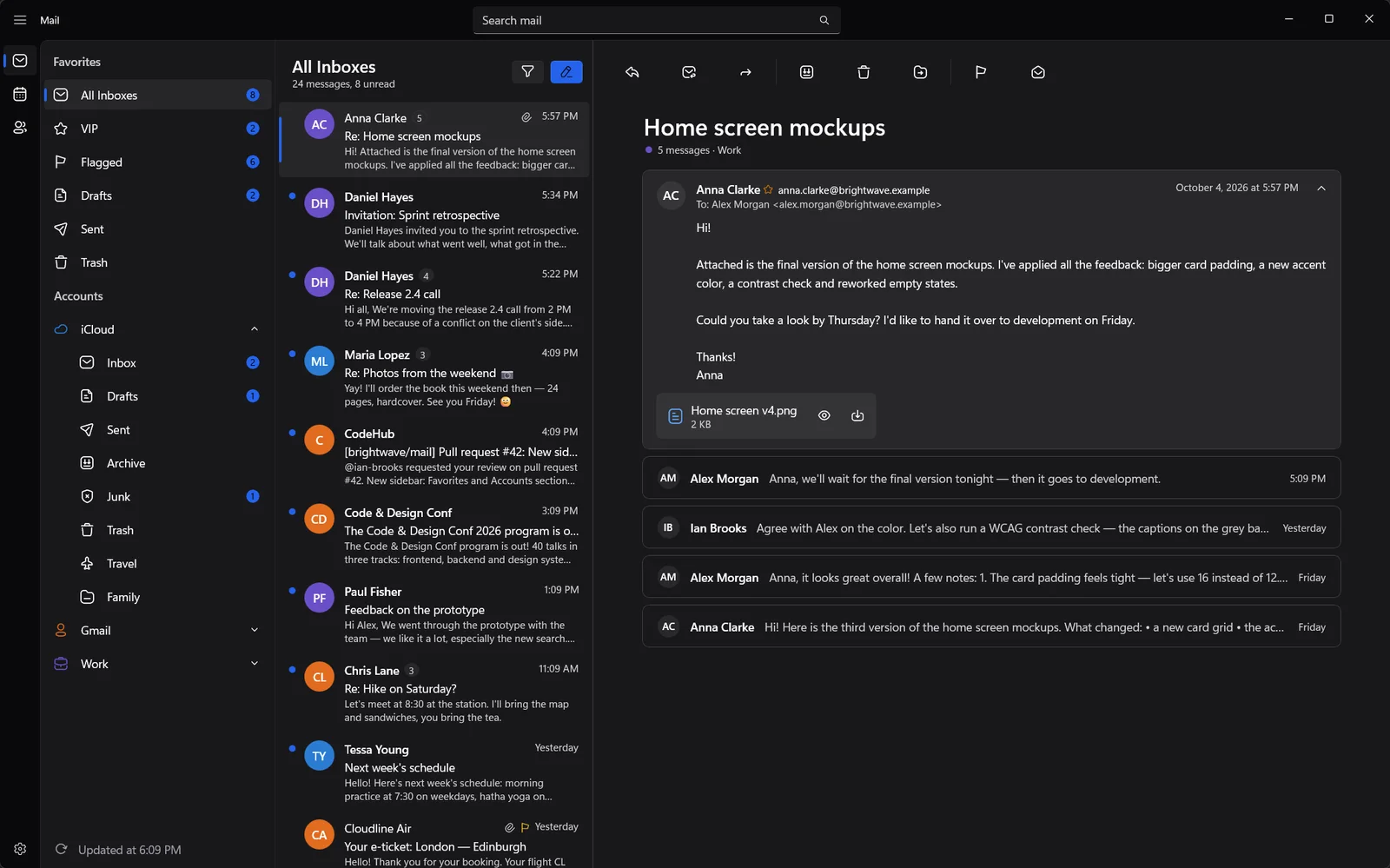Open Daniel Hayes' Sprint retrospective invitation

coord(434,220)
